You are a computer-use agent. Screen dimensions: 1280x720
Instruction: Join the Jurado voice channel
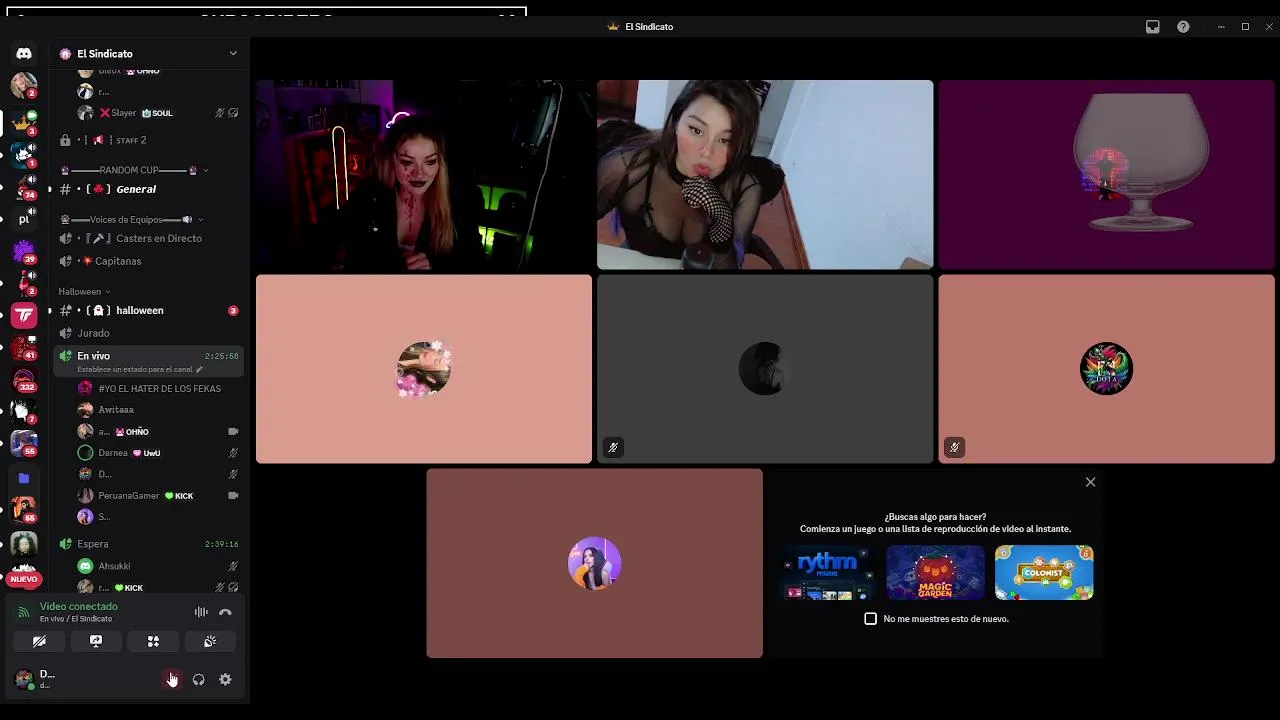(x=150, y=333)
